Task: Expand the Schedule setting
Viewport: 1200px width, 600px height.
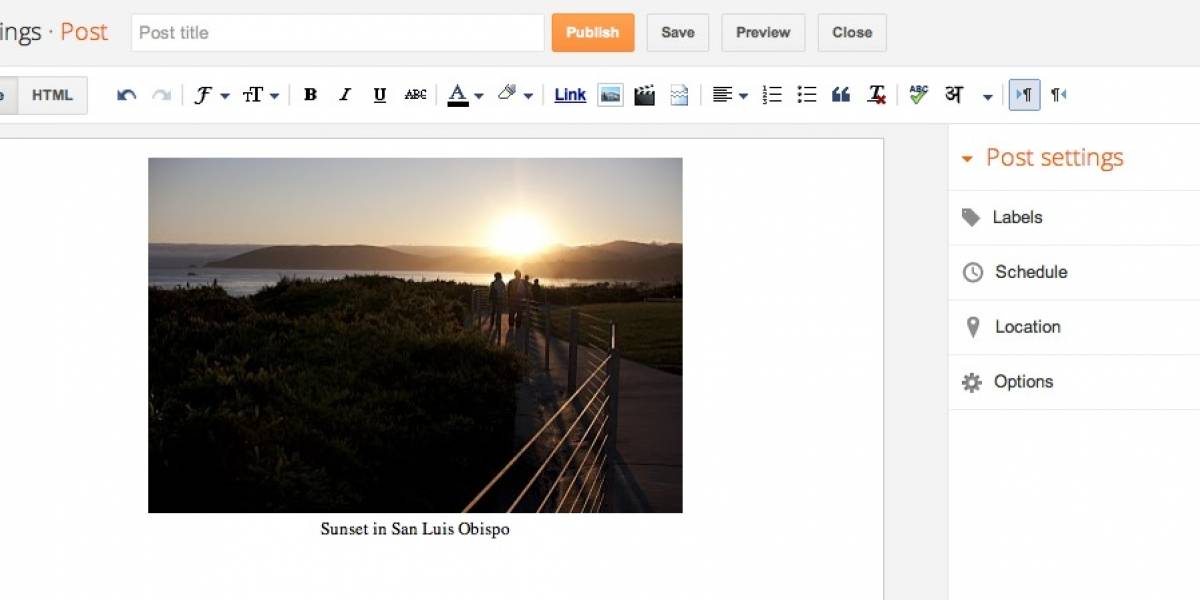Action: point(1074,272)
